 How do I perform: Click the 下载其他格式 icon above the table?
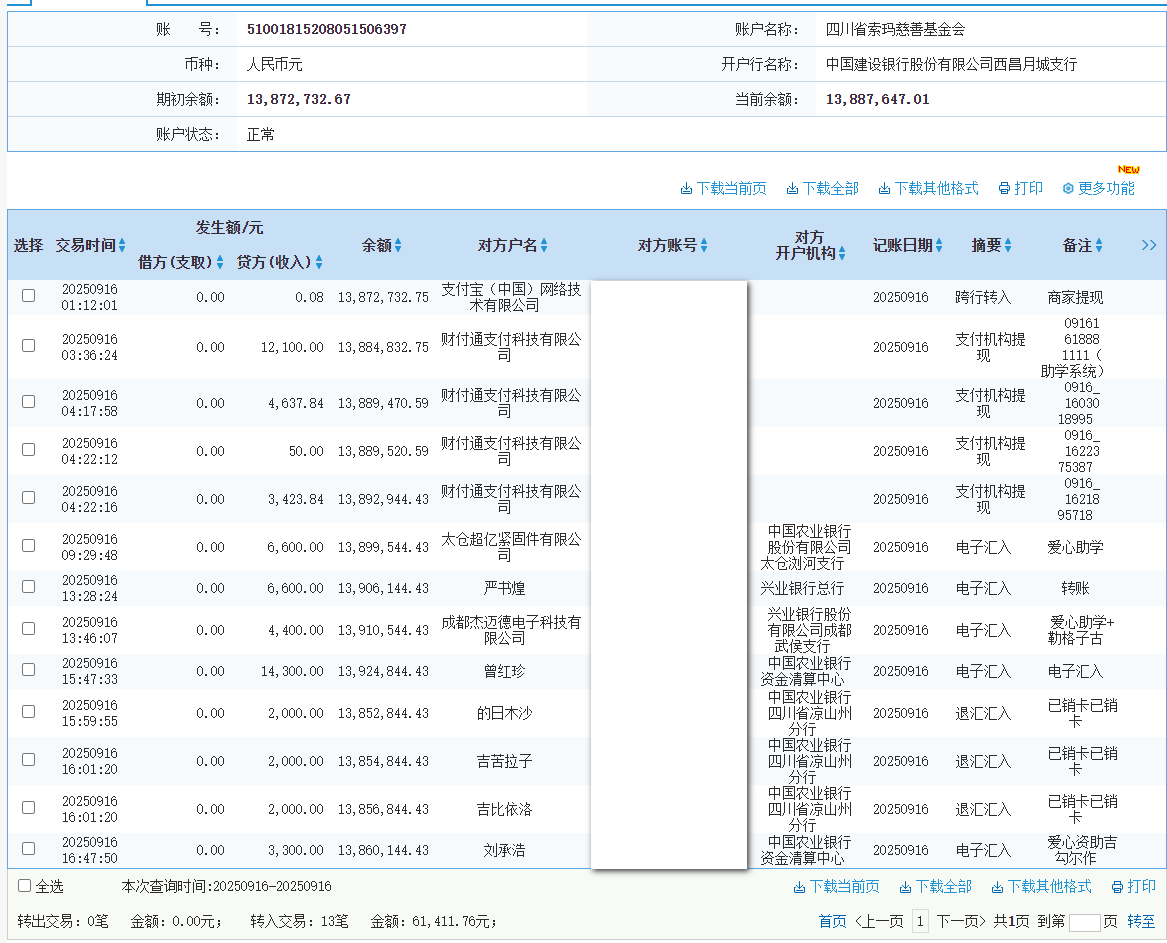883,188
